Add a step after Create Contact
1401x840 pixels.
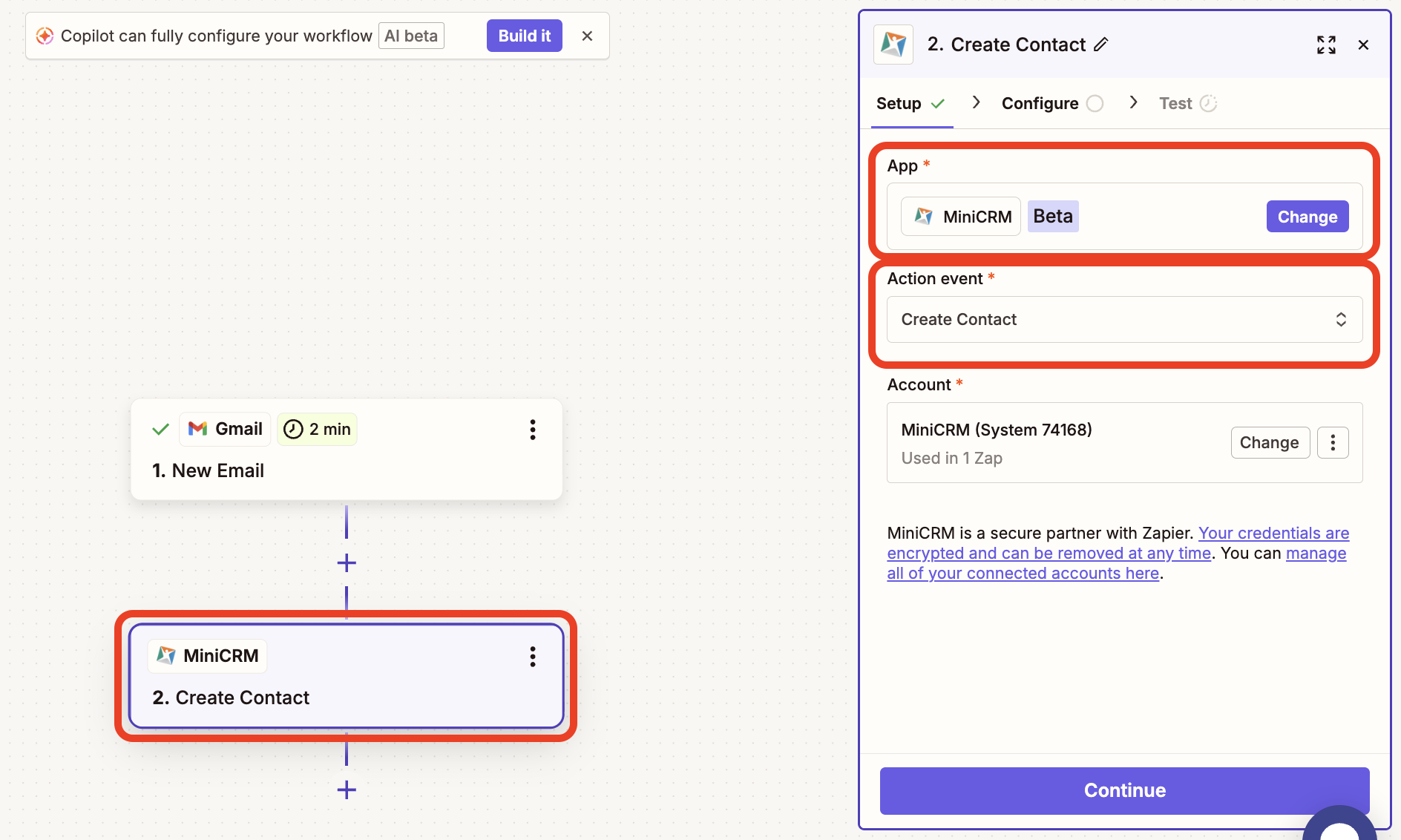tap(347, 790)
